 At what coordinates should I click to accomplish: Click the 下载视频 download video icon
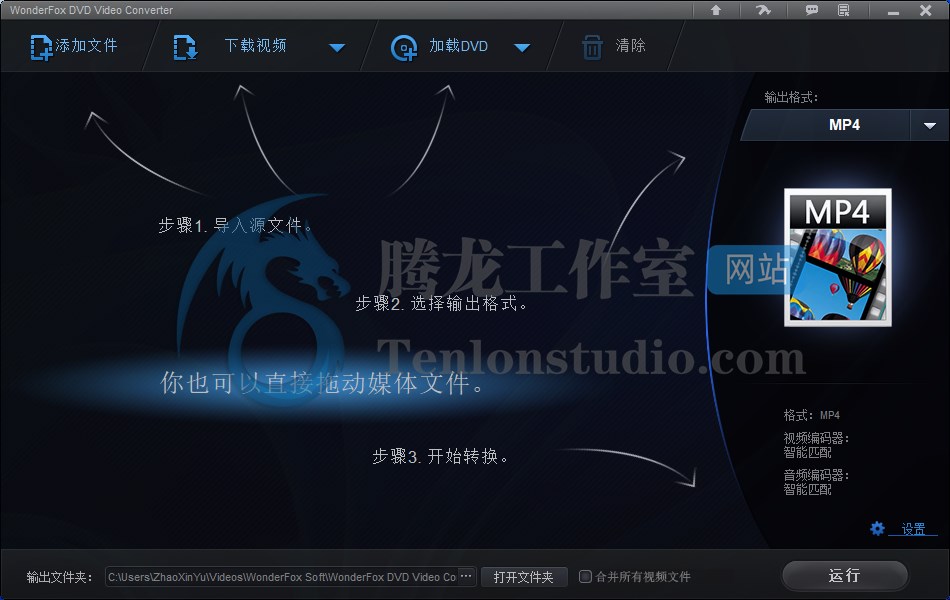click(185, 47)
